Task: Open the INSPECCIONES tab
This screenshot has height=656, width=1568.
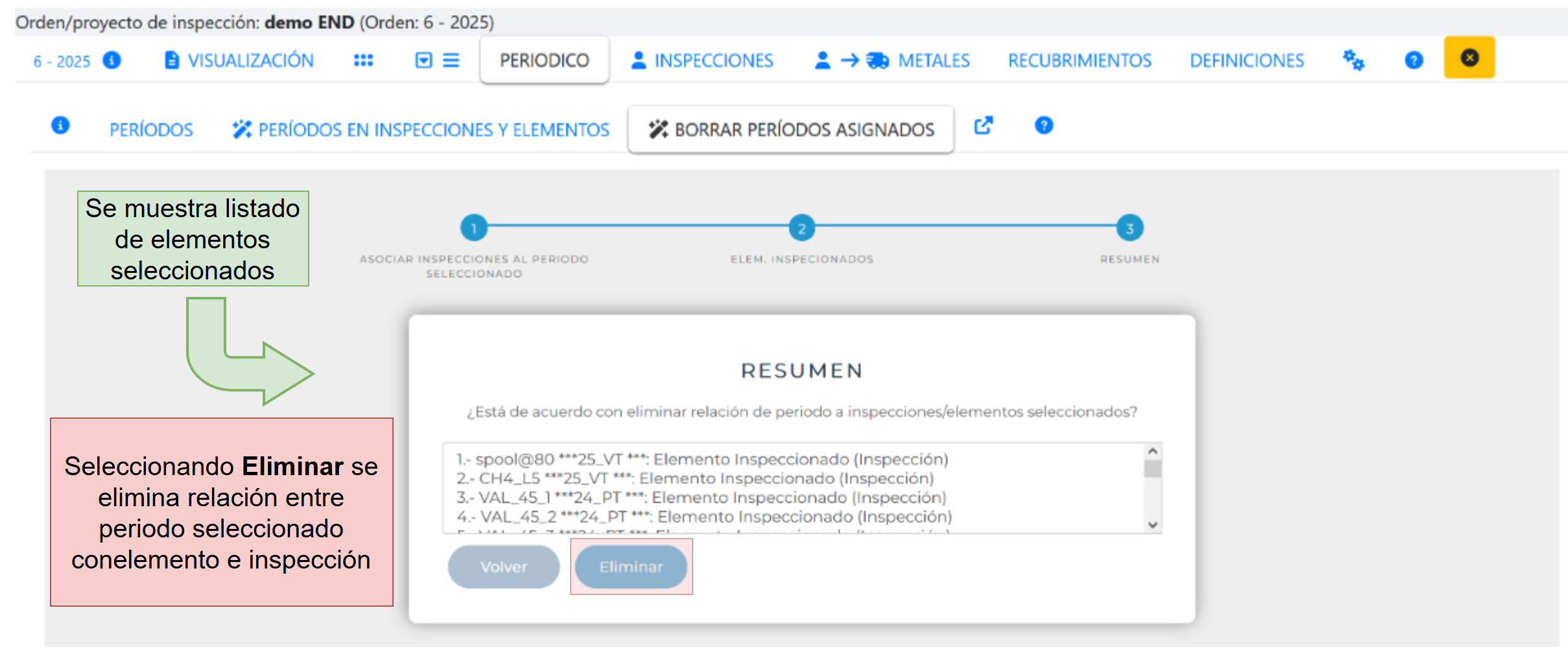Action: 702,60
